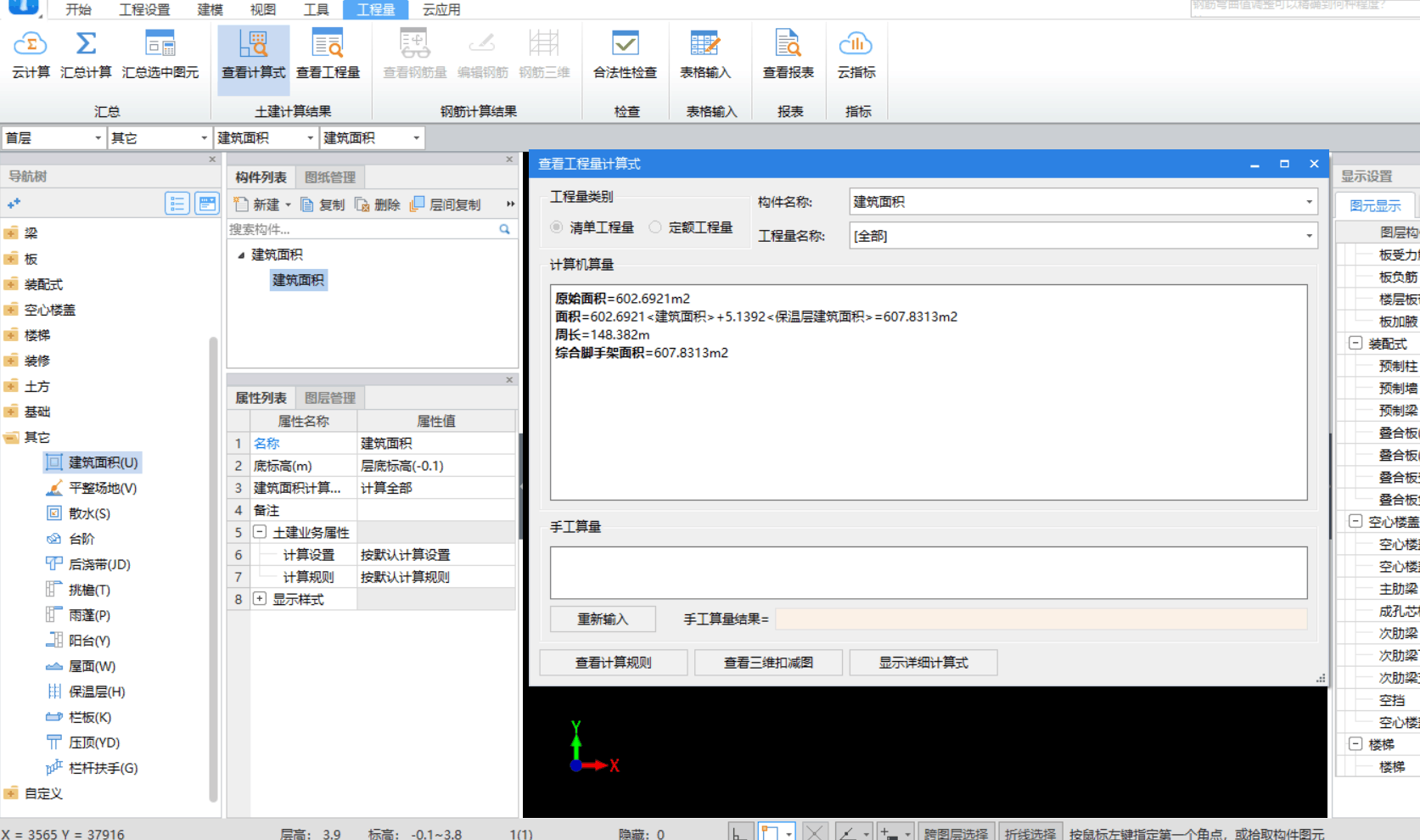Expand 自定义 folder in navigation tree

[x=10, y=793]
